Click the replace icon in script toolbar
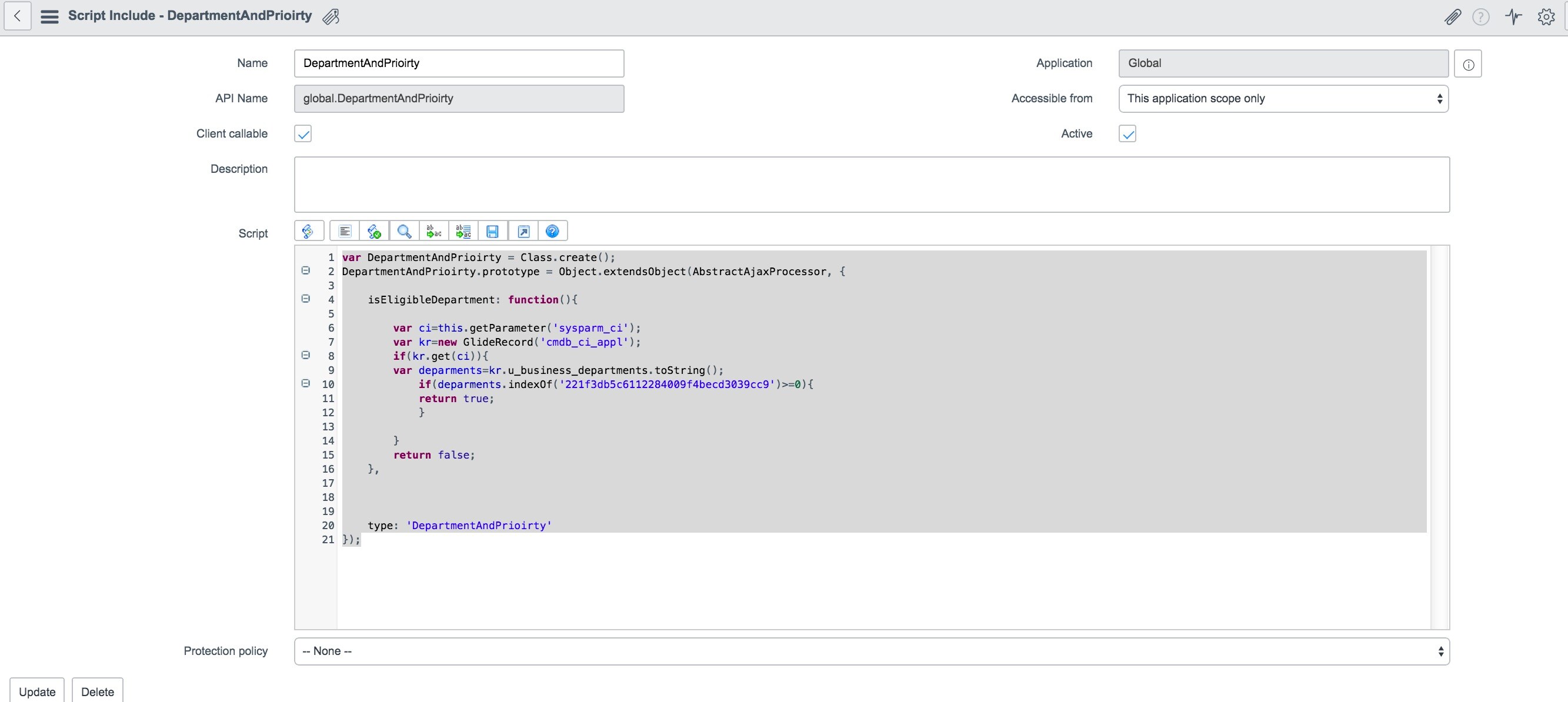The width and height of the screenshot is (1568, 702). (433, 231)
